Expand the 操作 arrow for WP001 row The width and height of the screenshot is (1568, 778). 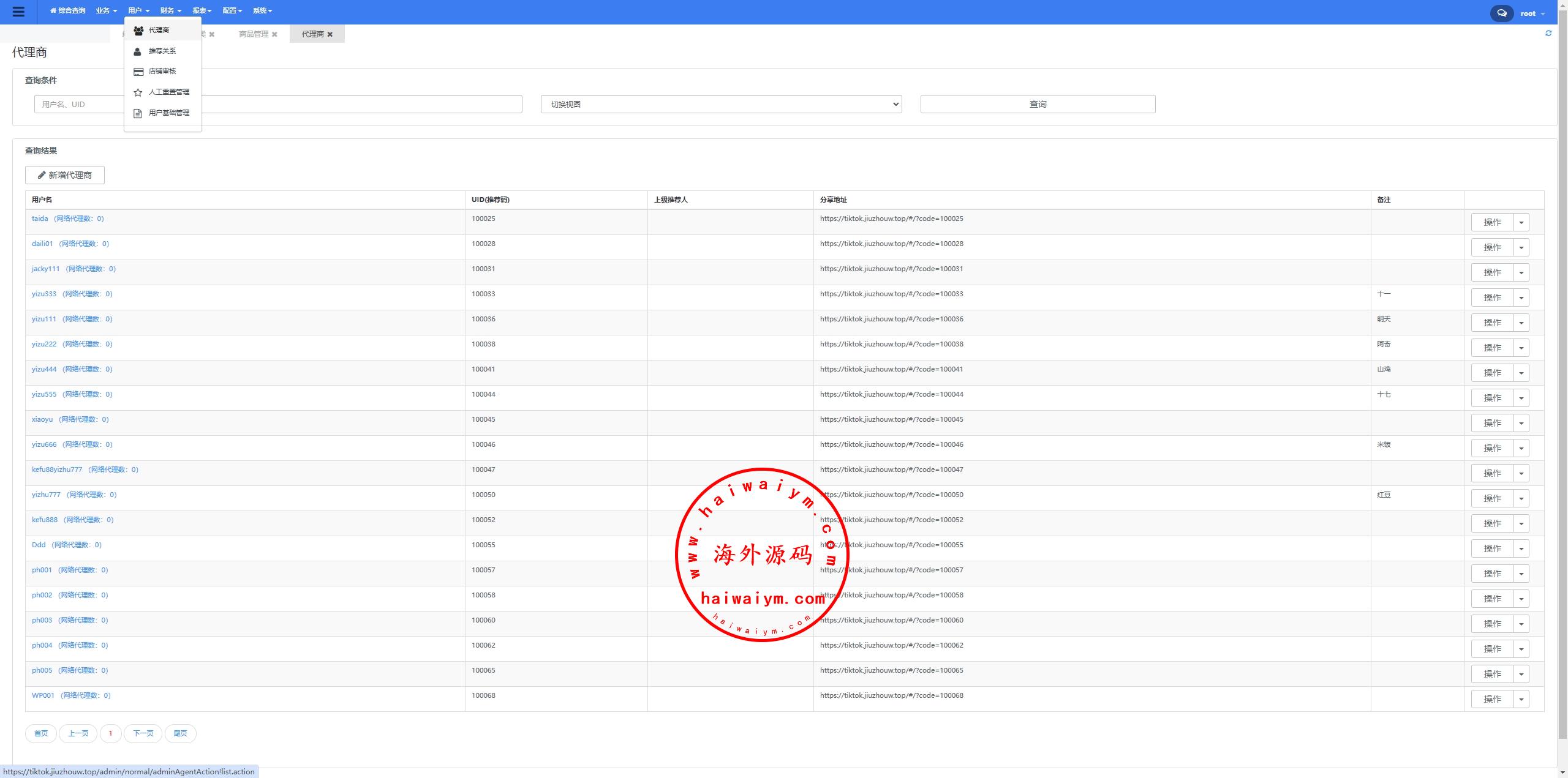[1521, 699]
